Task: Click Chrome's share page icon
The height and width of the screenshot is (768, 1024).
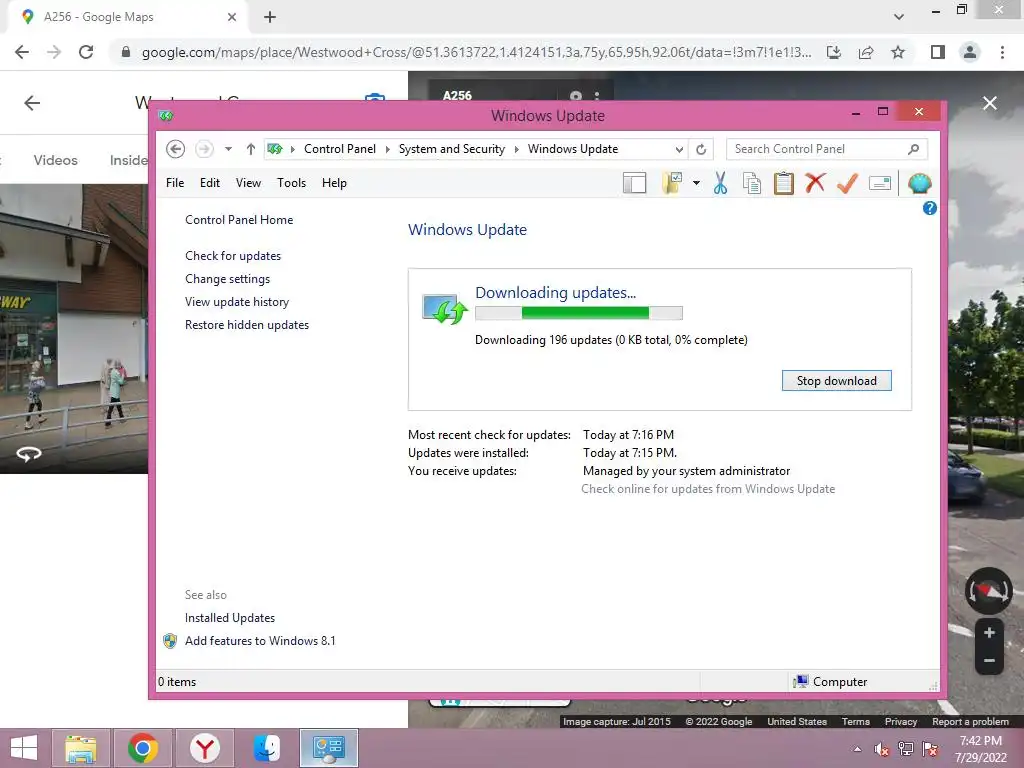Action: click(866, 52)
